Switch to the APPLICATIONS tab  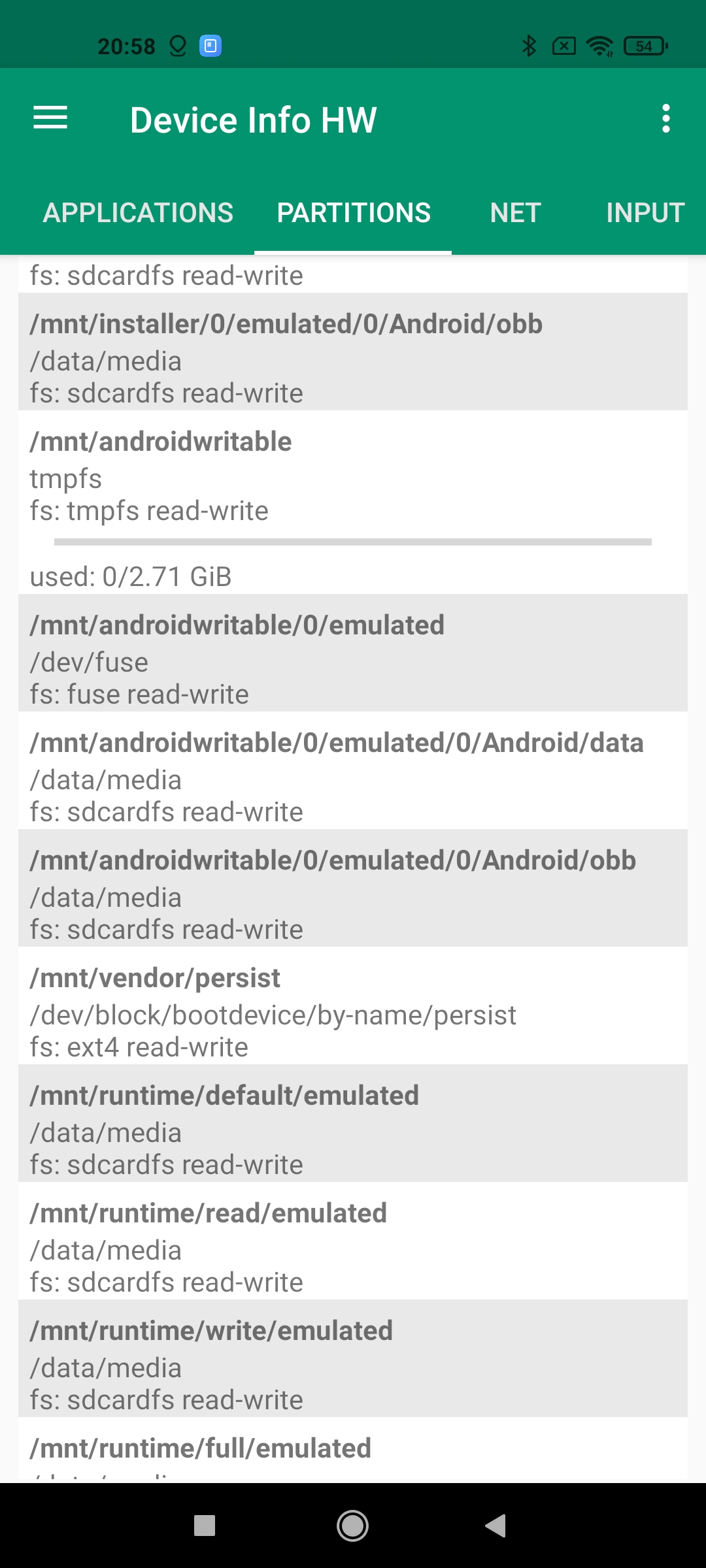click(138, 213)
